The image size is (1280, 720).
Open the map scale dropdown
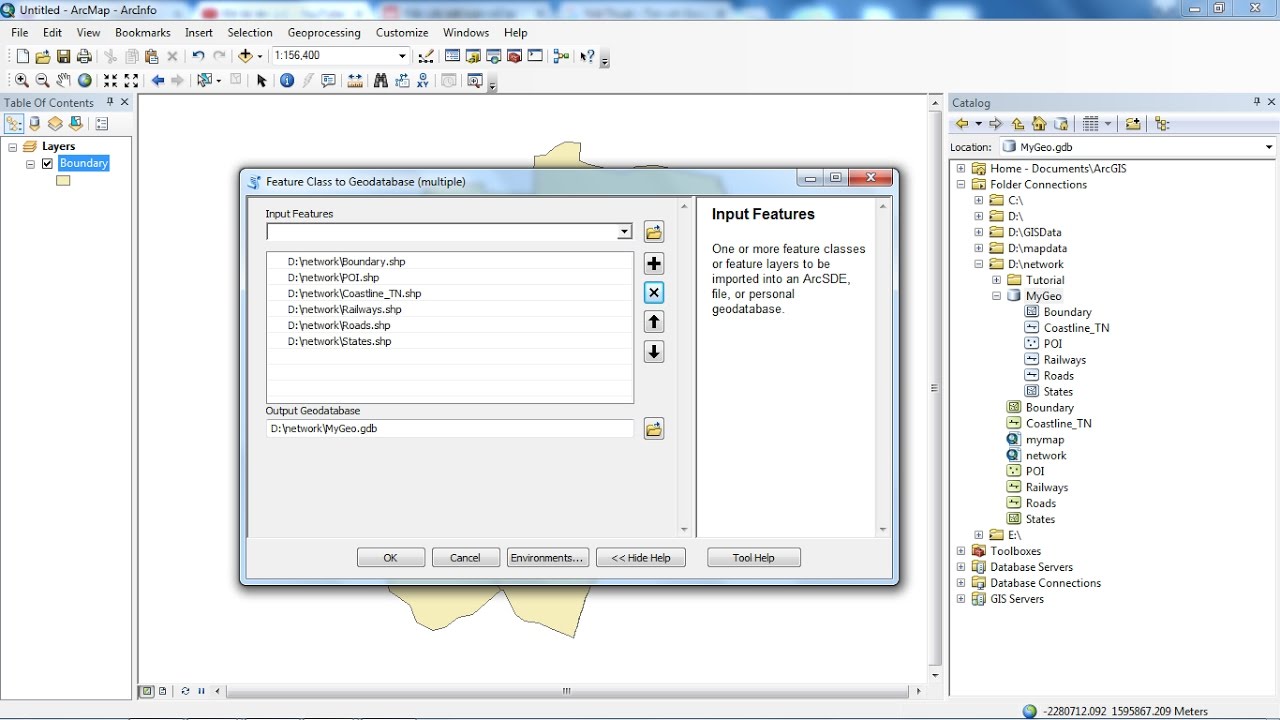[x=403, y=57]
